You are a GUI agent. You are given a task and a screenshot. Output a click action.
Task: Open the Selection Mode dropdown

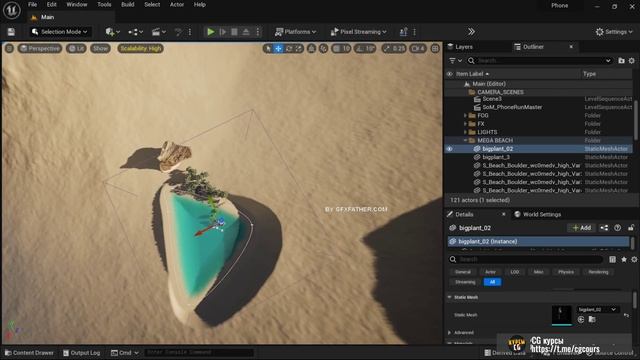60,32
